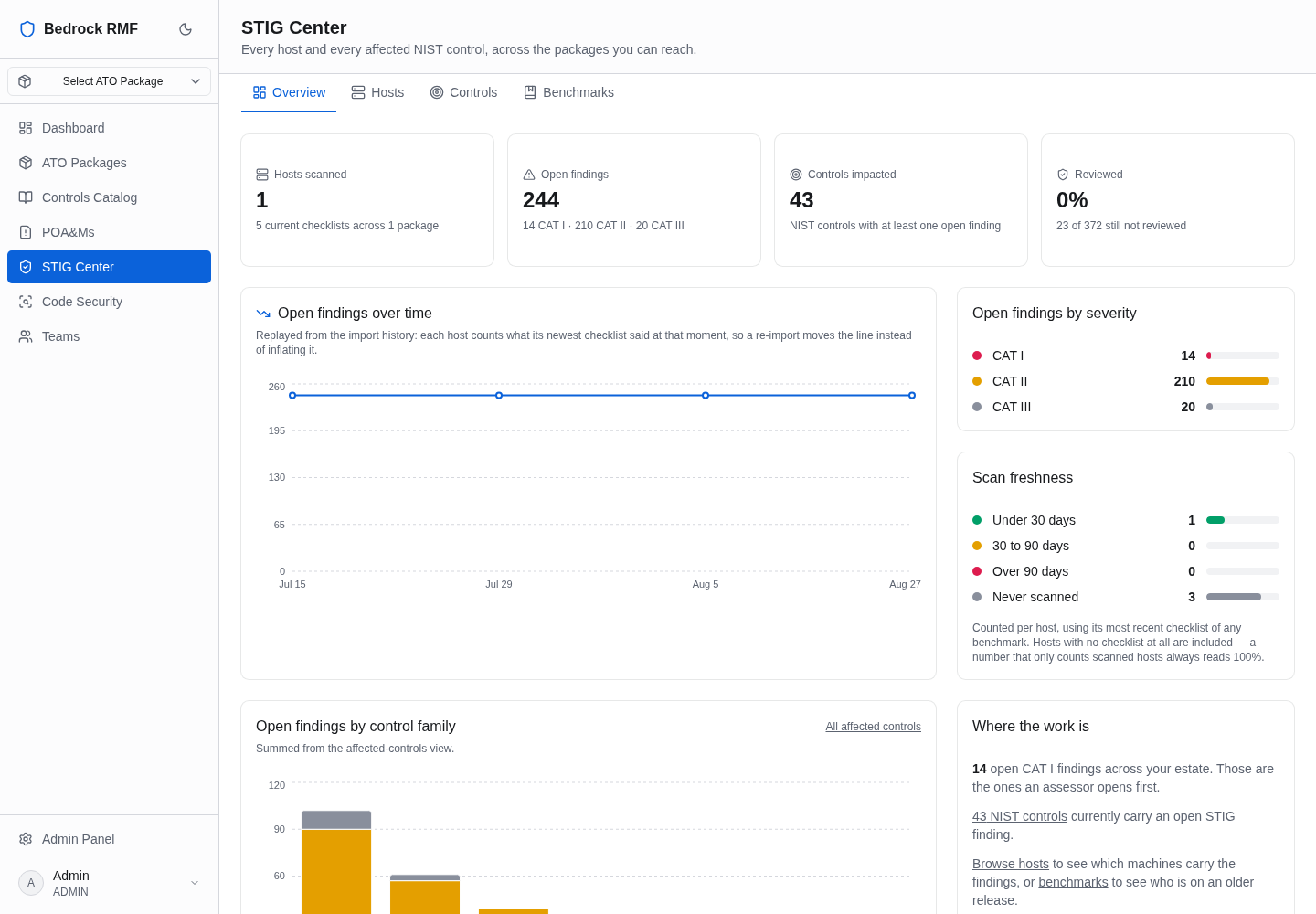
Task: Click the Dashboard grid icon
Action: click(26, 128)
